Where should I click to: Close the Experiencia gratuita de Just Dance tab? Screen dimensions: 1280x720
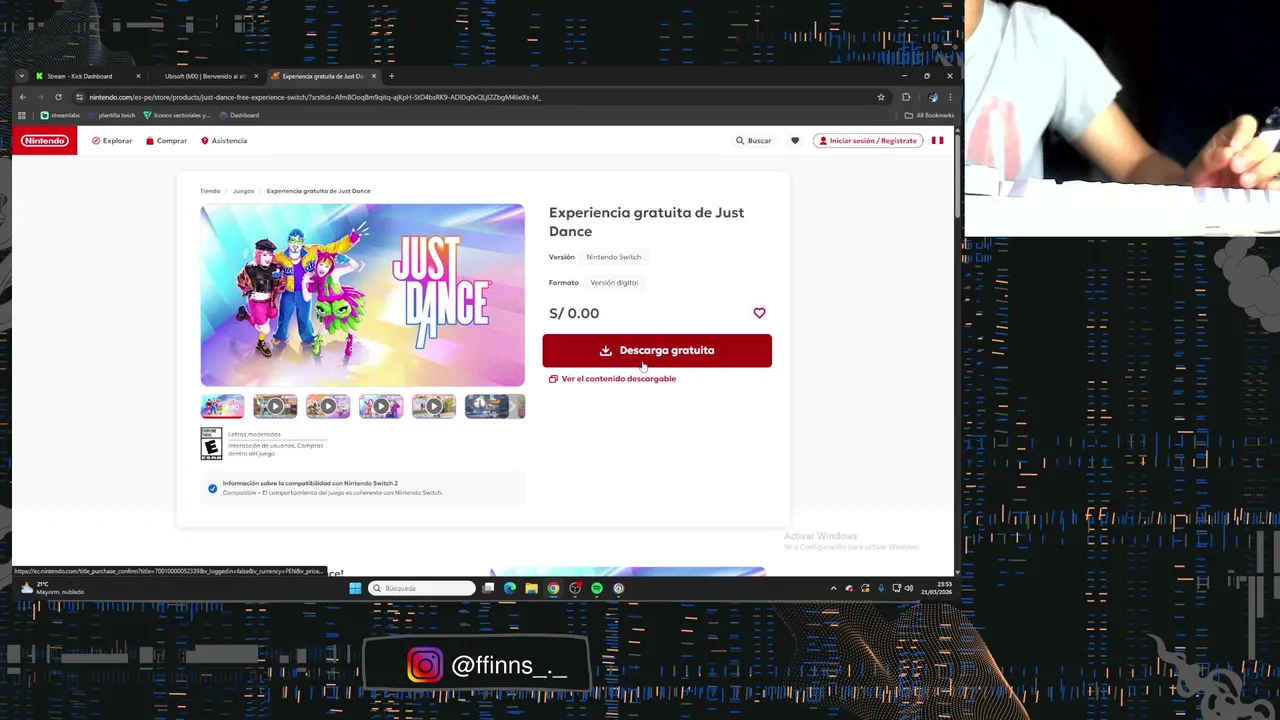click(374, 76)
